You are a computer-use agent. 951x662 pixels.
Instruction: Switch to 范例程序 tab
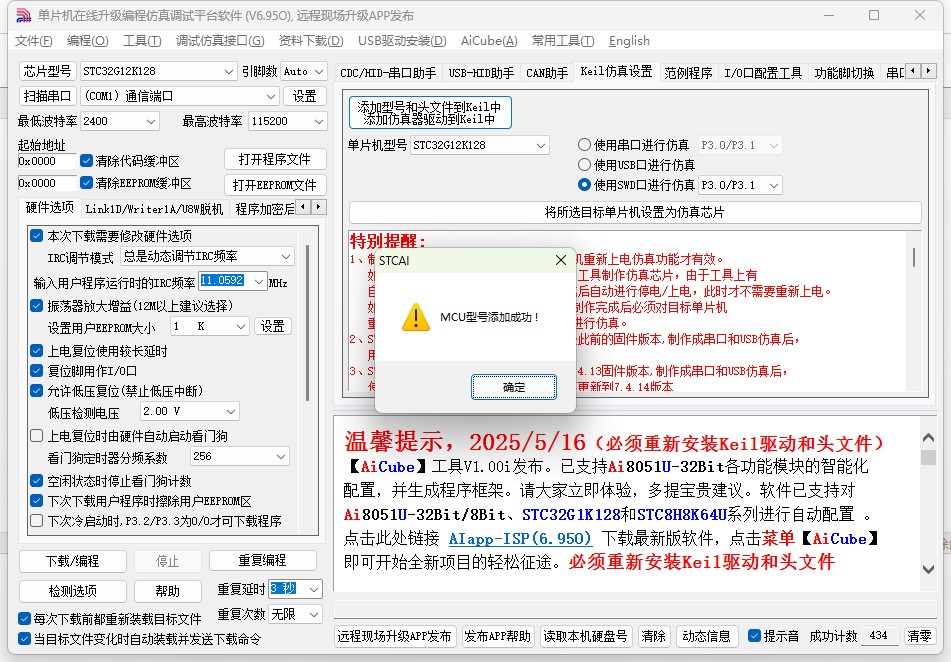click(x=688, y=73)
